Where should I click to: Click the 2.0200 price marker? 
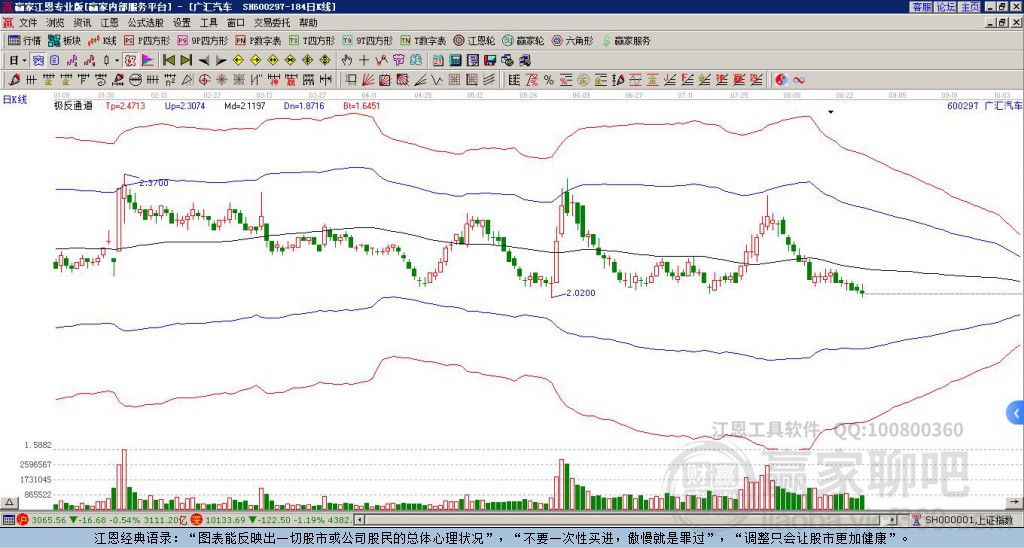point(581,293)
